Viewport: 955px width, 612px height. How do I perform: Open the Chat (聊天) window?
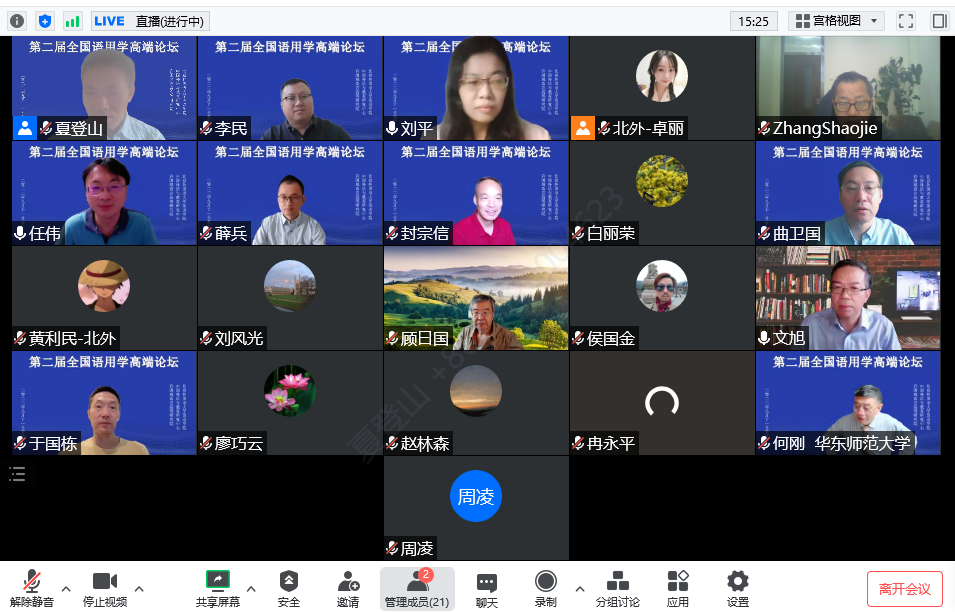pyautogui.click(x=487, y=589)
